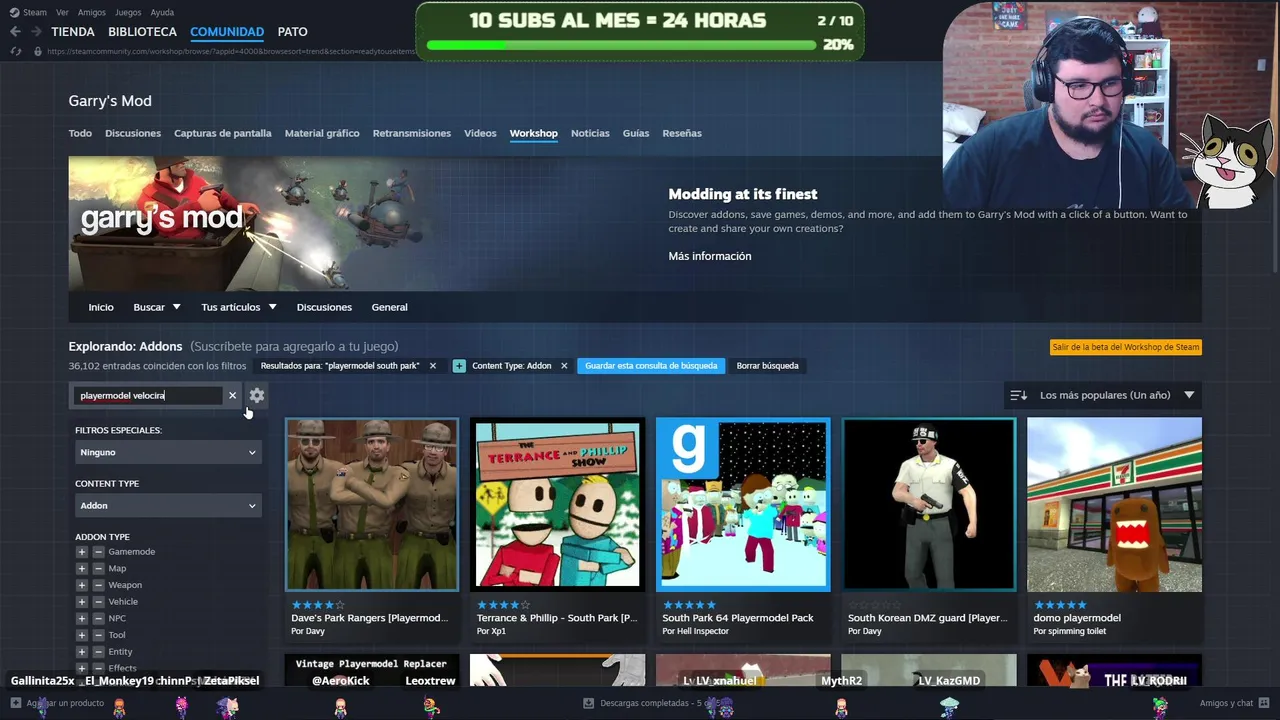Switch to the Retransmisiones tab

tap(412, 133)
